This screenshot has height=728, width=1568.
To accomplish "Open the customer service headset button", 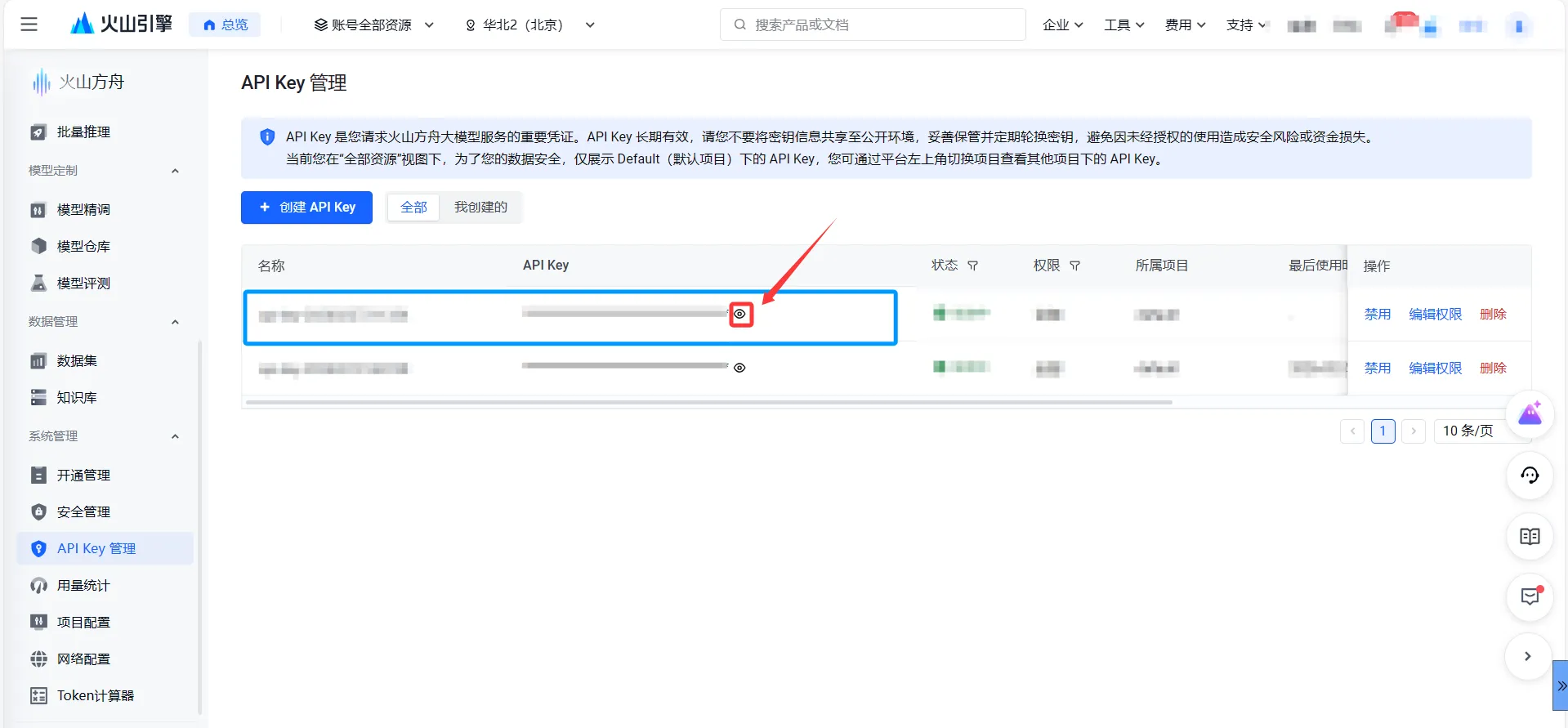I will (x=1530, y=475).
